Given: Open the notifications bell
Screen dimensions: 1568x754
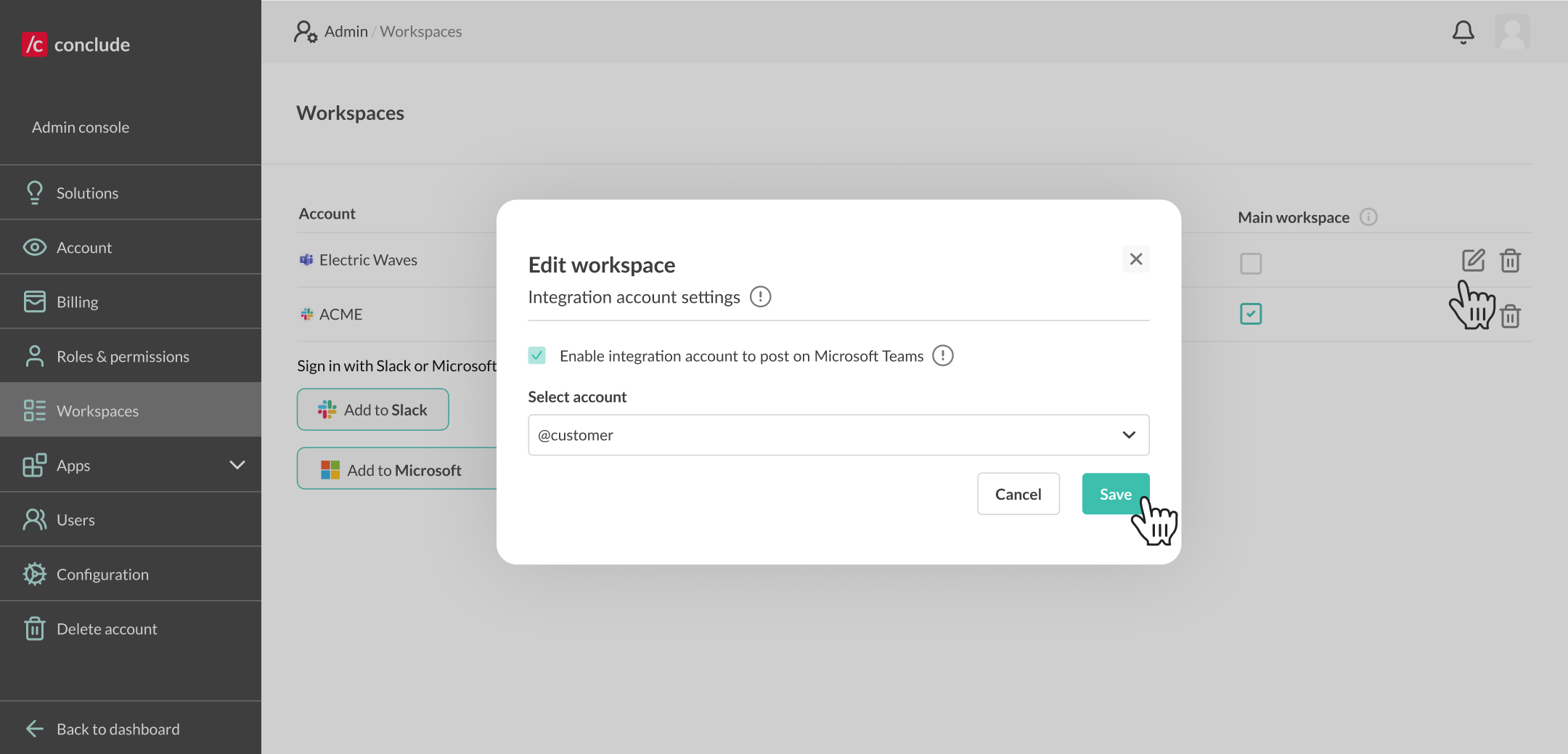Looking at the screenshot, I should coord(1463,32).
